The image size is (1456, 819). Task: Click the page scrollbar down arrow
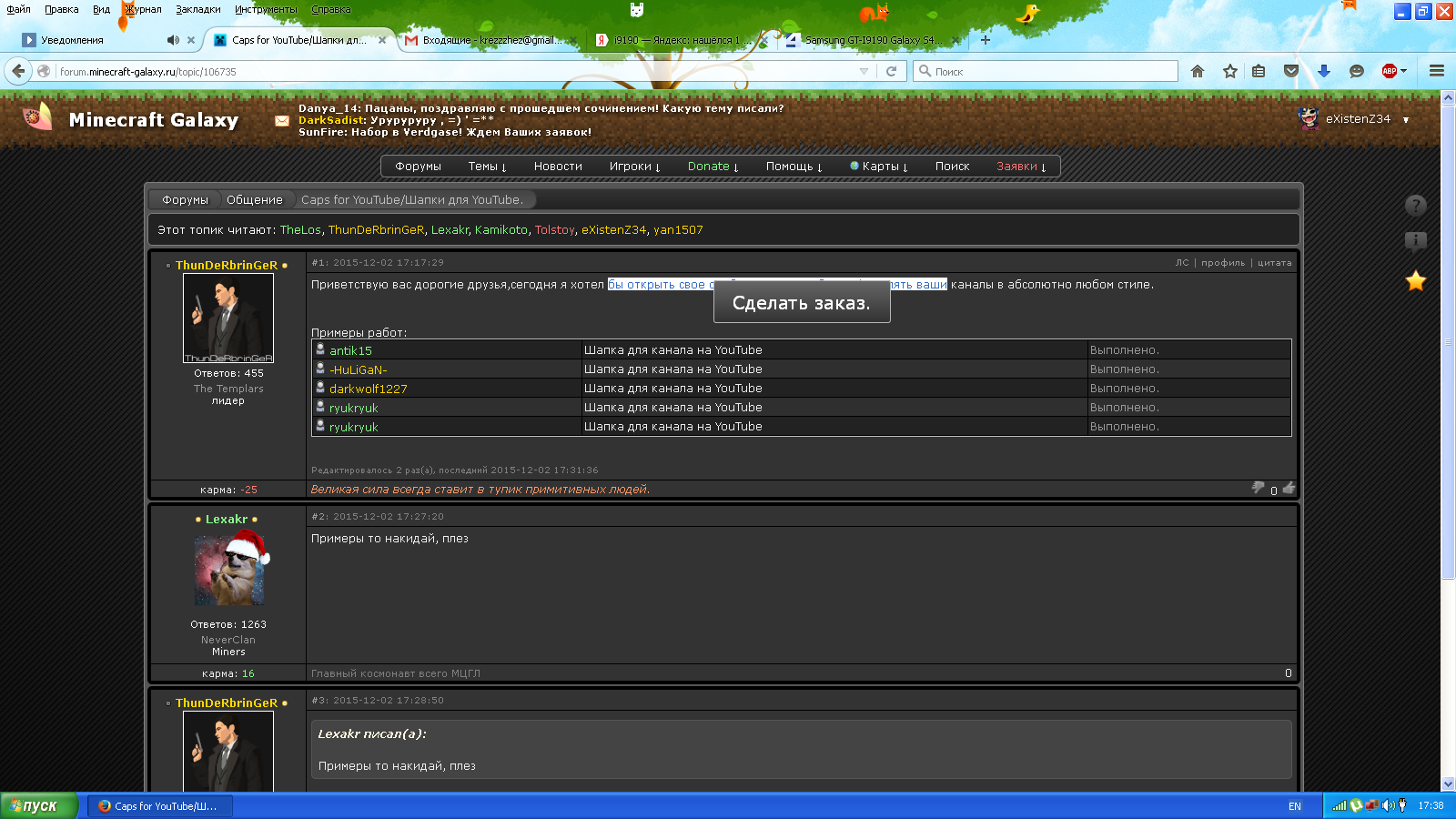tap(1448, 784)
